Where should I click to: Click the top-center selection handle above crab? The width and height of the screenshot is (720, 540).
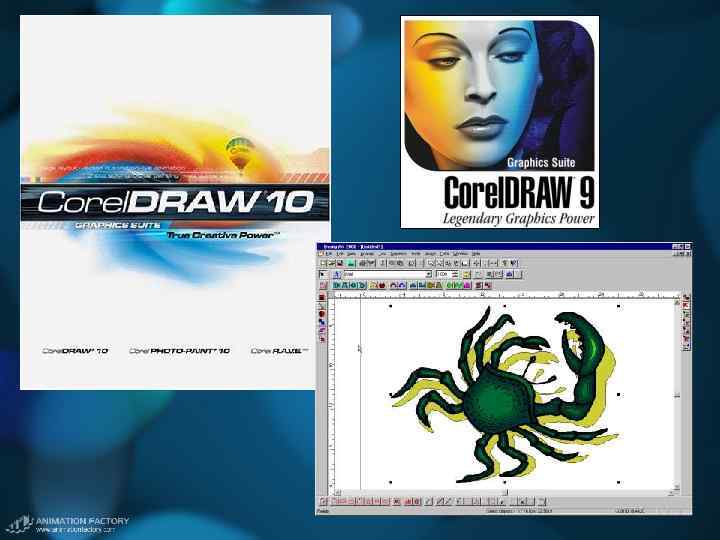click(505, 305)
